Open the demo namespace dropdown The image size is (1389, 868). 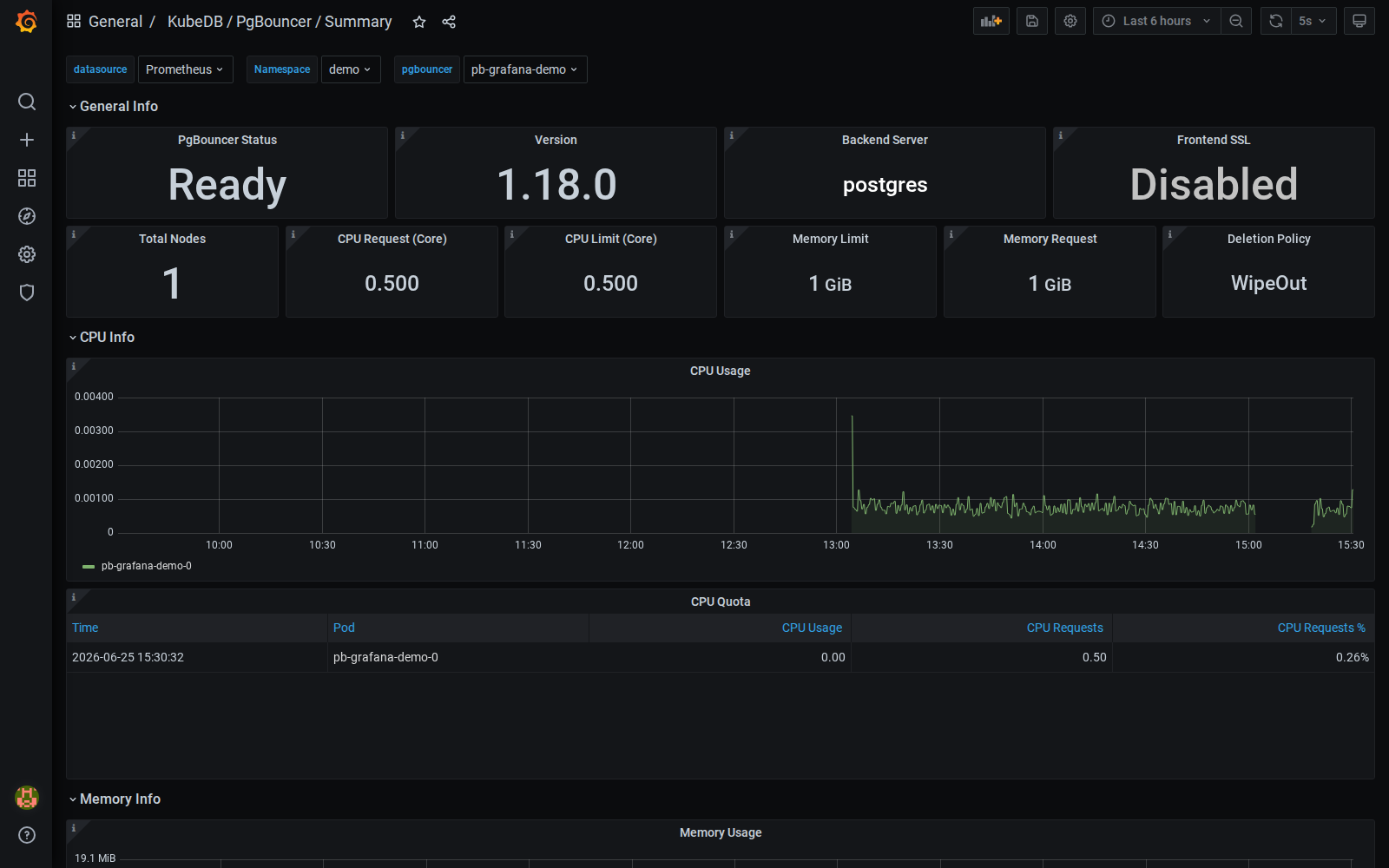pyautogui.click(x=351, y=69)
